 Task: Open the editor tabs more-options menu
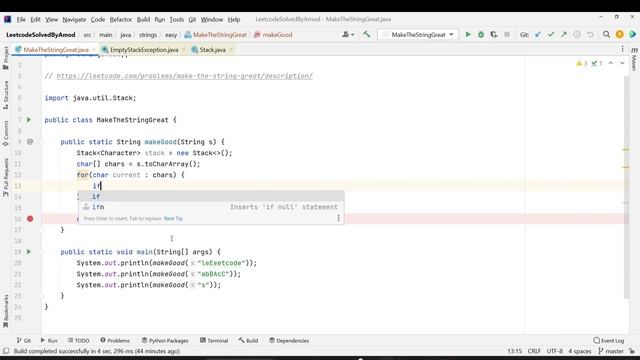[x=622, y=49]
